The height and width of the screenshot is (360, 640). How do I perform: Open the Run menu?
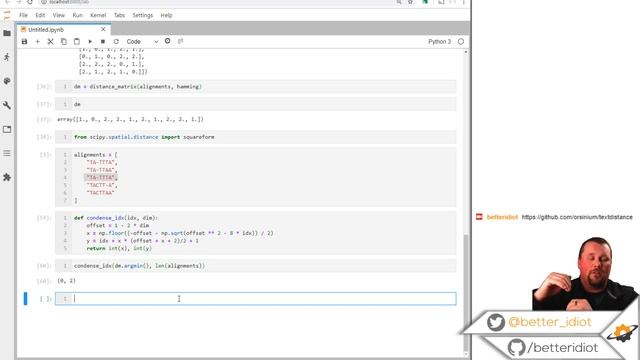(78, 15)
